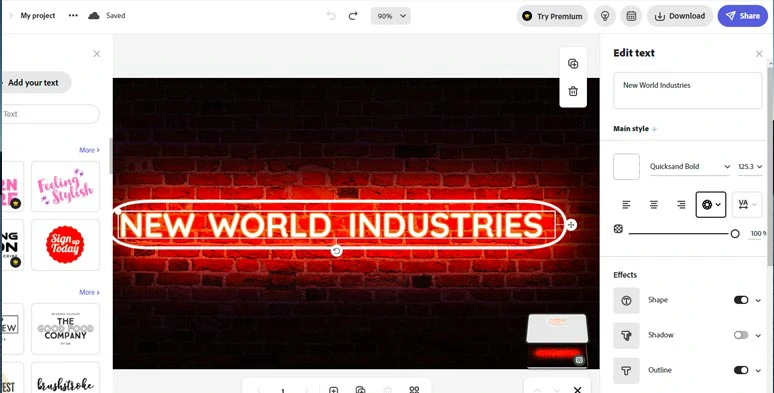Open the lightbulb ideas icon
Screen dimensions: 774x393
605,16
